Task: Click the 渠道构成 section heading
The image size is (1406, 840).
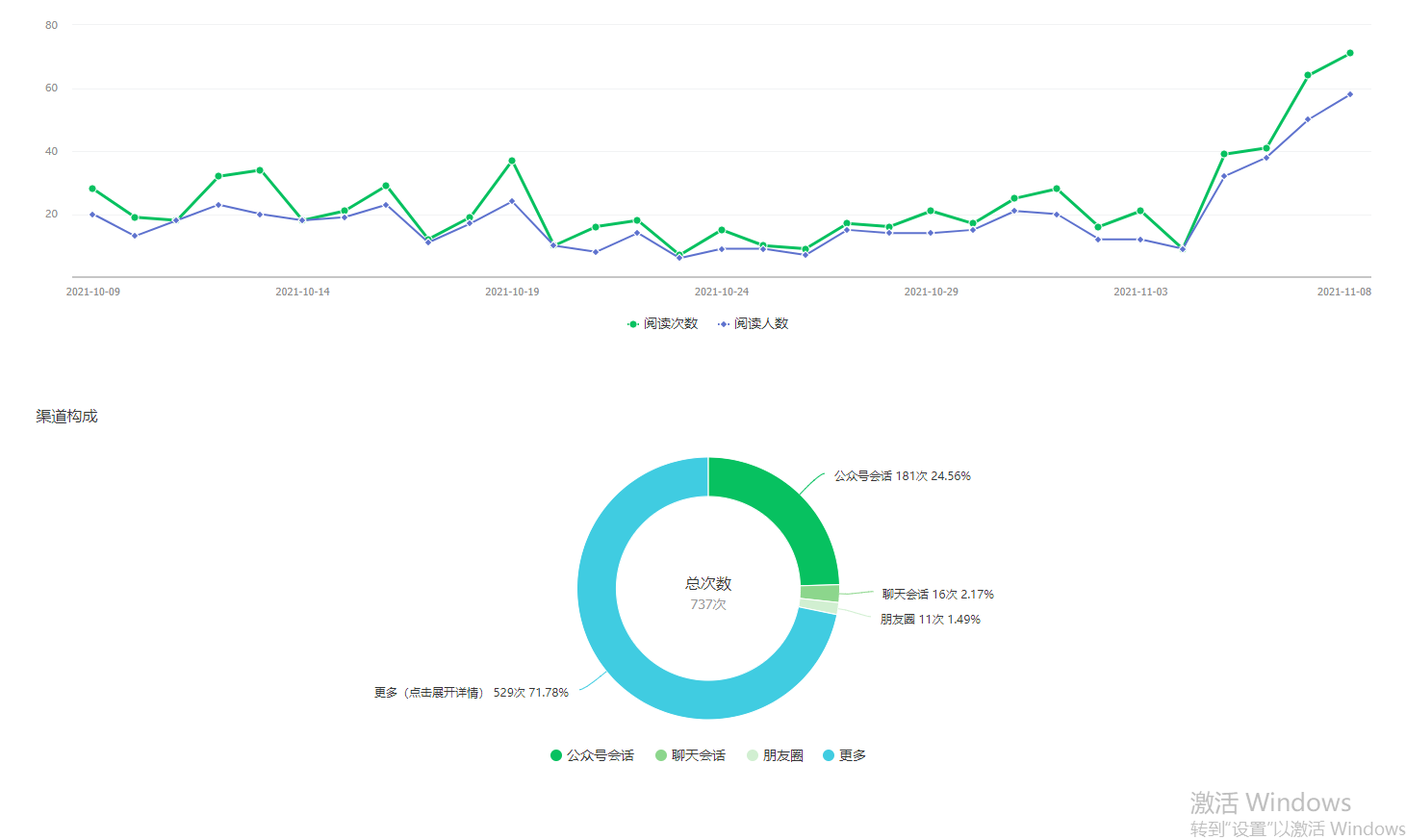Action: [x=67, y=417]
